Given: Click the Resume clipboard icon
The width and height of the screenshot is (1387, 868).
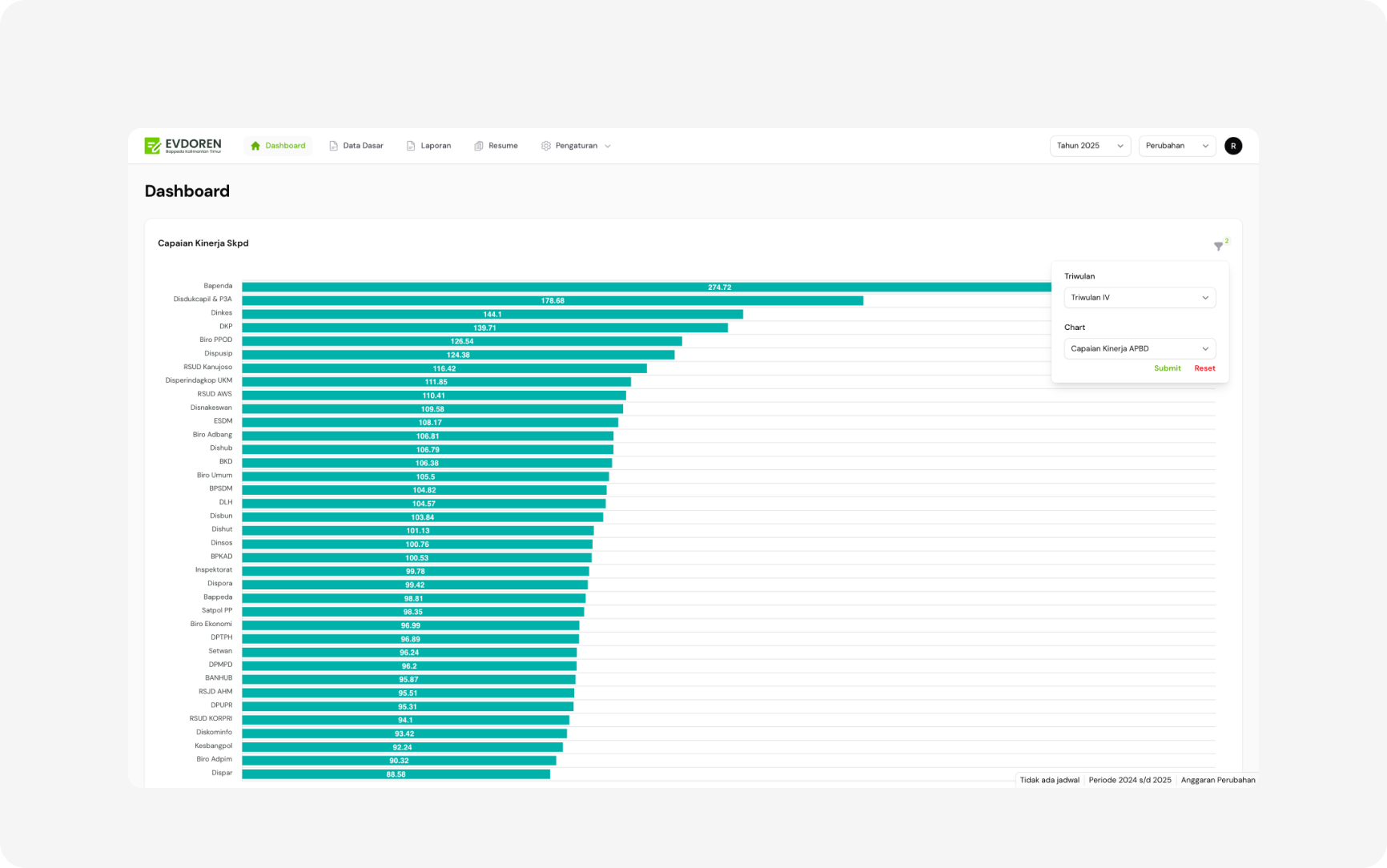Looking at the screenshot, I should (x=479, y=146).
